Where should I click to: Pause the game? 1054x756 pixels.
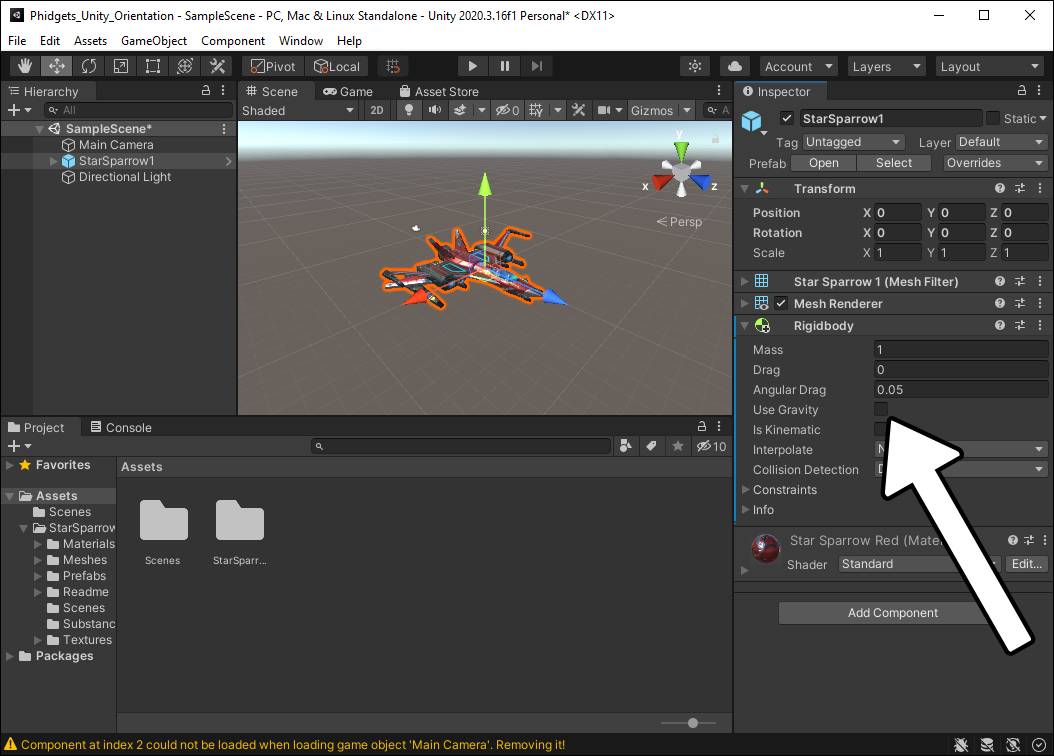coord(505,66)
